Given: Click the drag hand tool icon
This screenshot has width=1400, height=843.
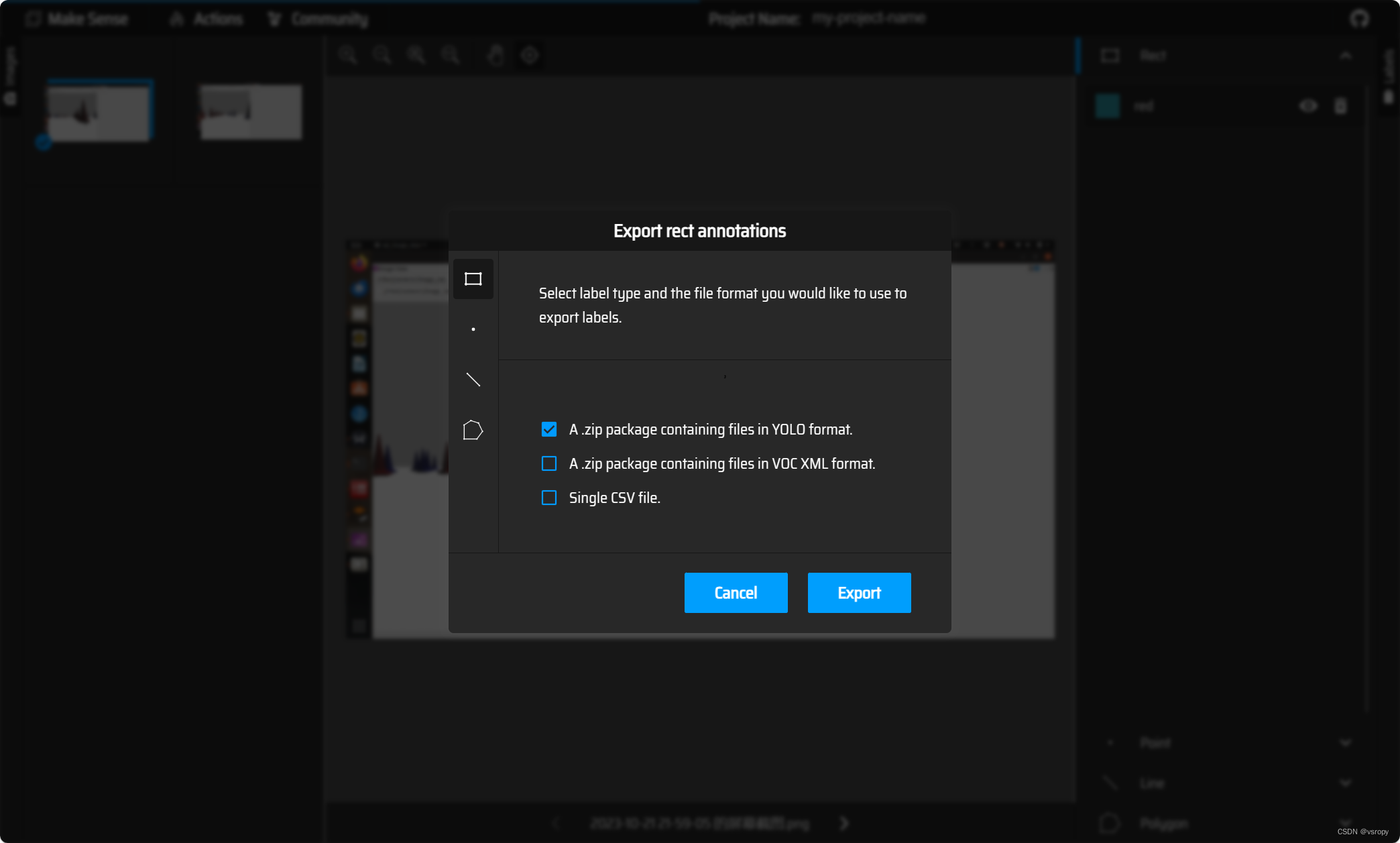Looking at the screenshot, I should [495, 55].
